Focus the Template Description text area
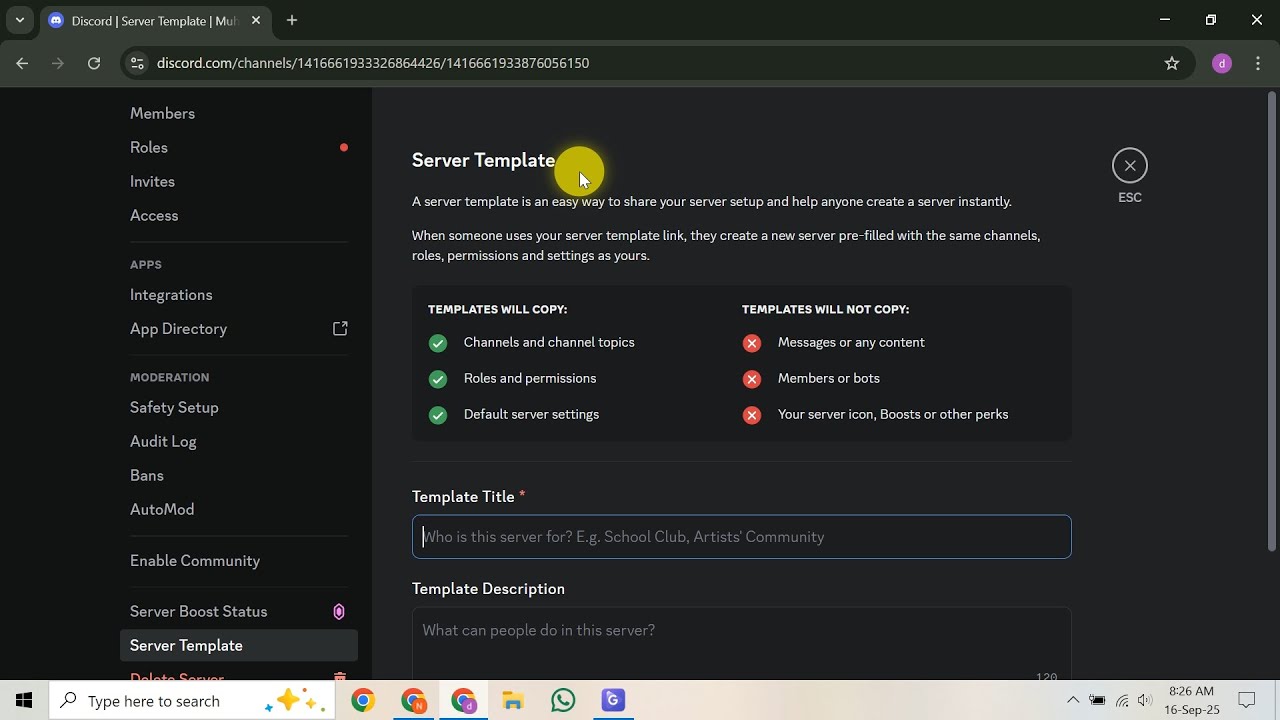Image resolution: width=1280 pixels, height=720 pixels. click(x=741, y=645)
